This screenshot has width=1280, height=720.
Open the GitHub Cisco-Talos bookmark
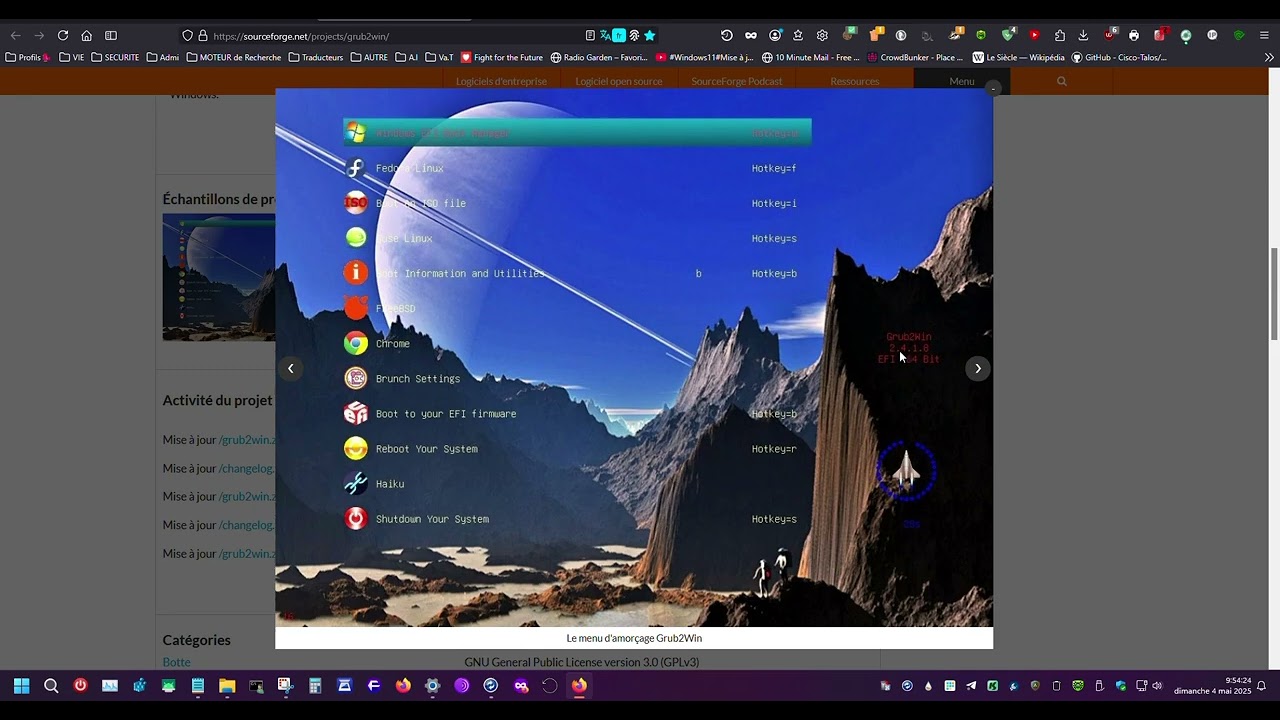click(1120, 57)
